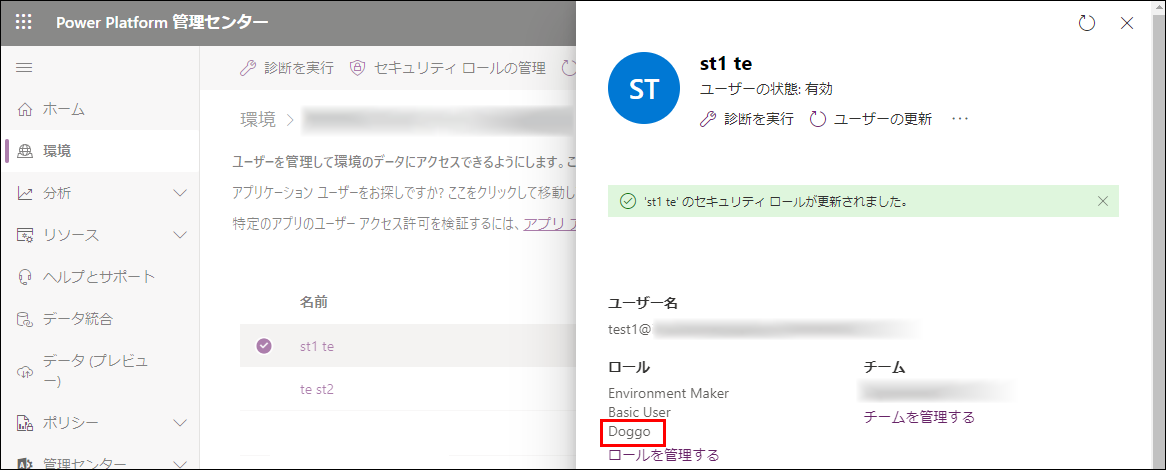
Task: Click the ユーザーの更新 refresh icon
Action: pos(818,119)
